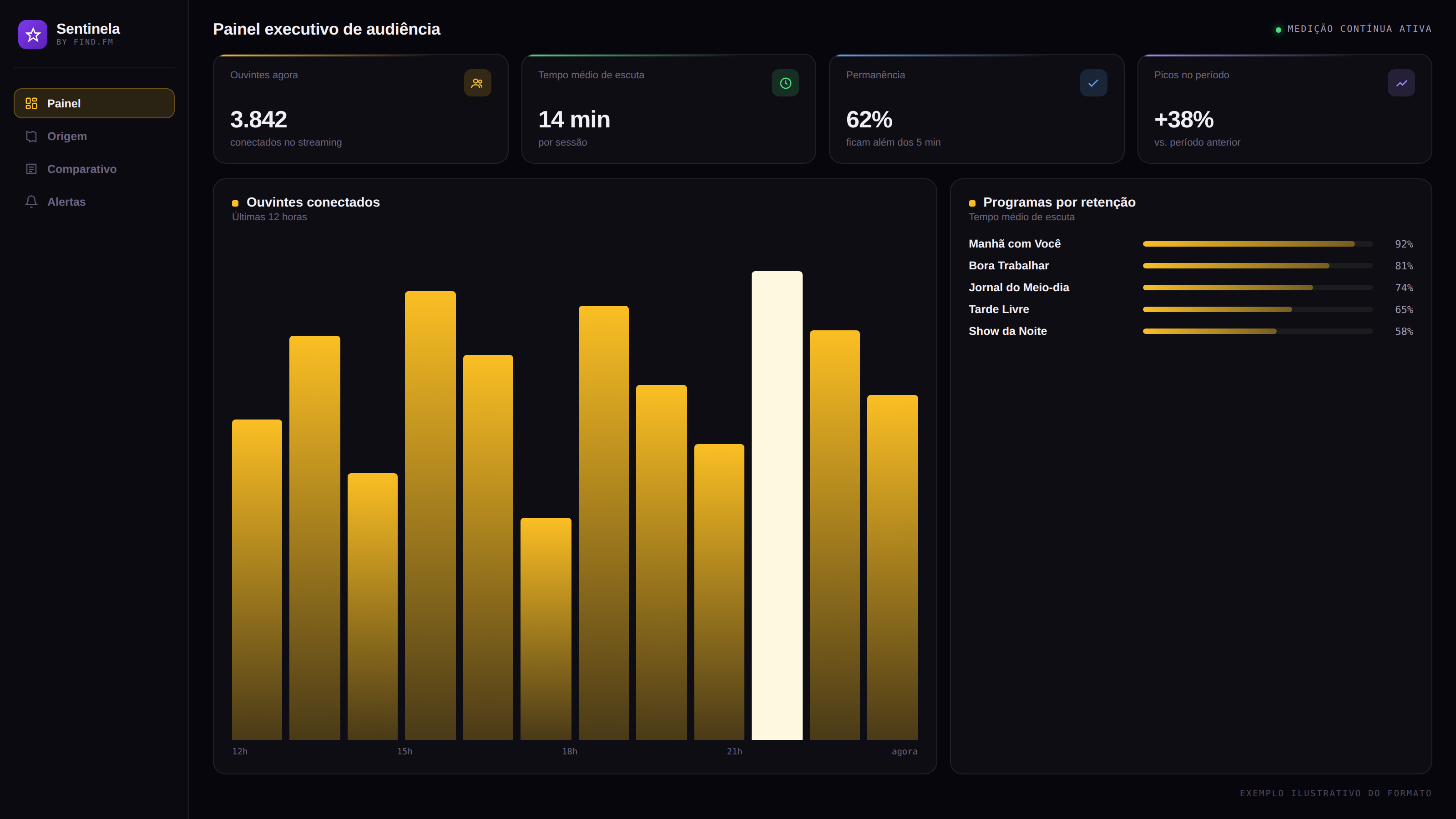The image size is (1456, 819).
Task: Click the MEDIÇÃO CONTÍNUA ATIVA status text
Action: tap(1360, 29)
